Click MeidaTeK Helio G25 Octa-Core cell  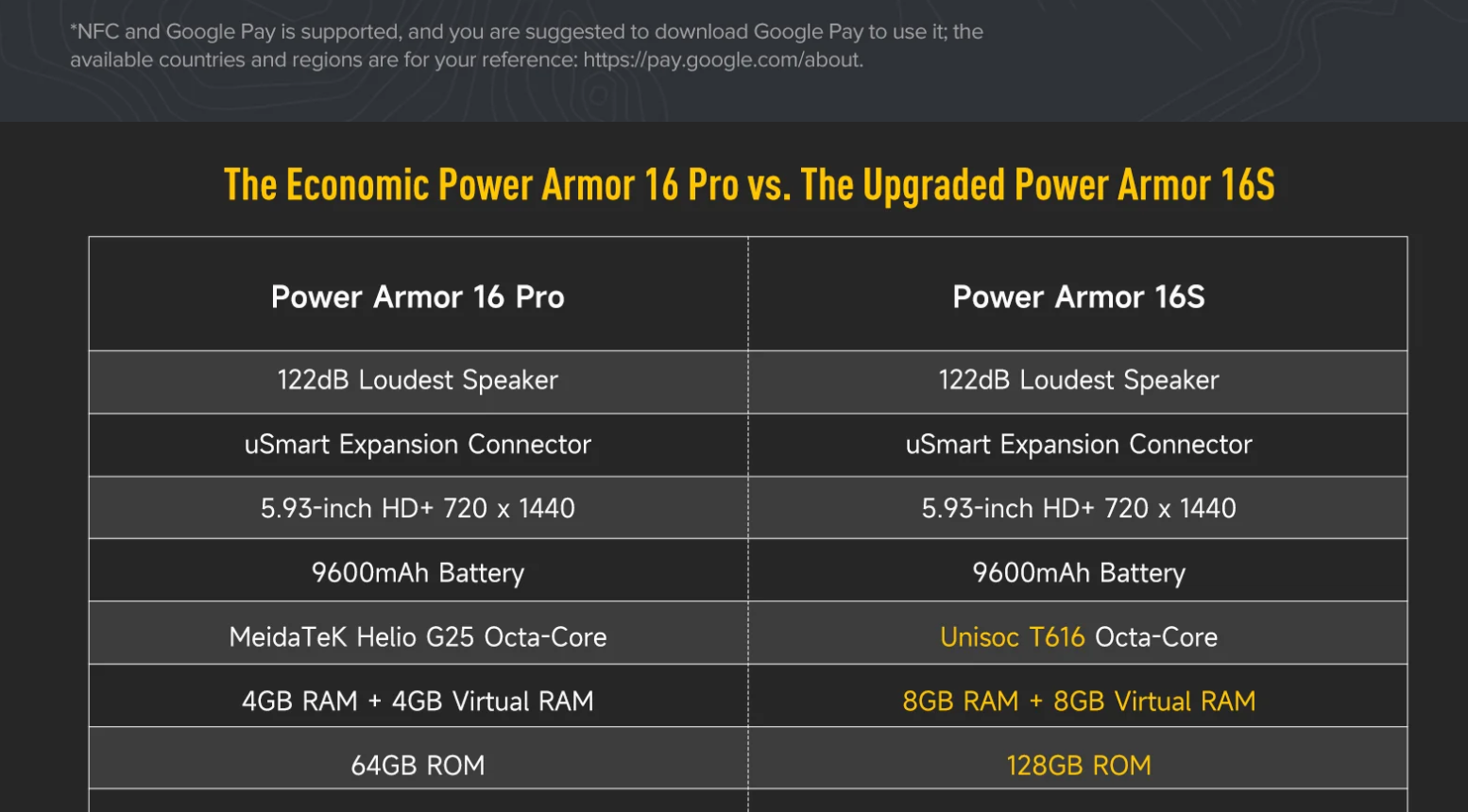pyautogui.click(x=418, y=637)
